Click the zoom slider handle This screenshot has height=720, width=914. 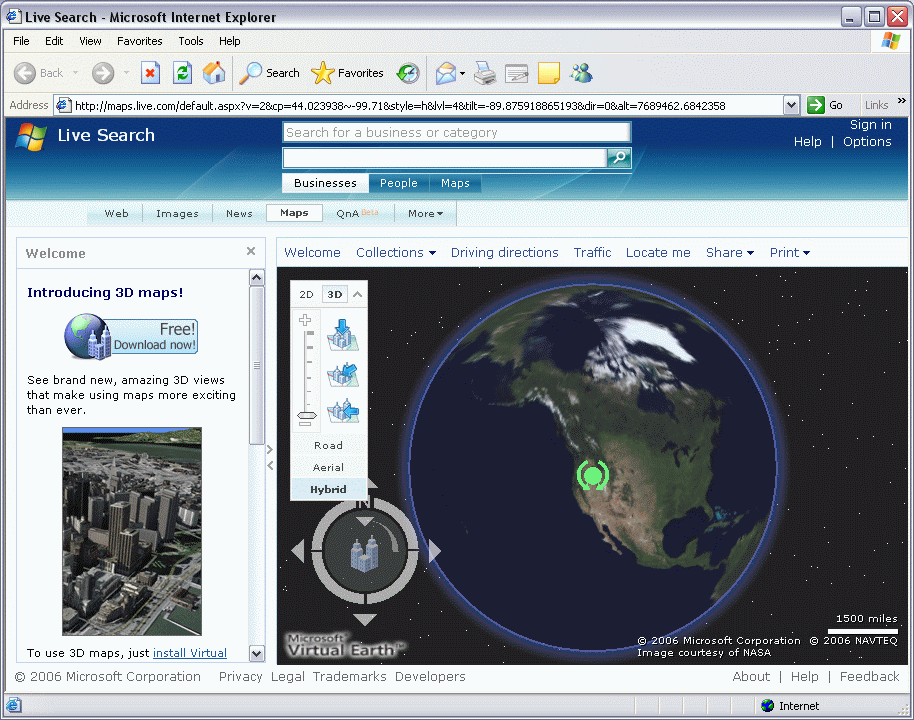(306, 415)
